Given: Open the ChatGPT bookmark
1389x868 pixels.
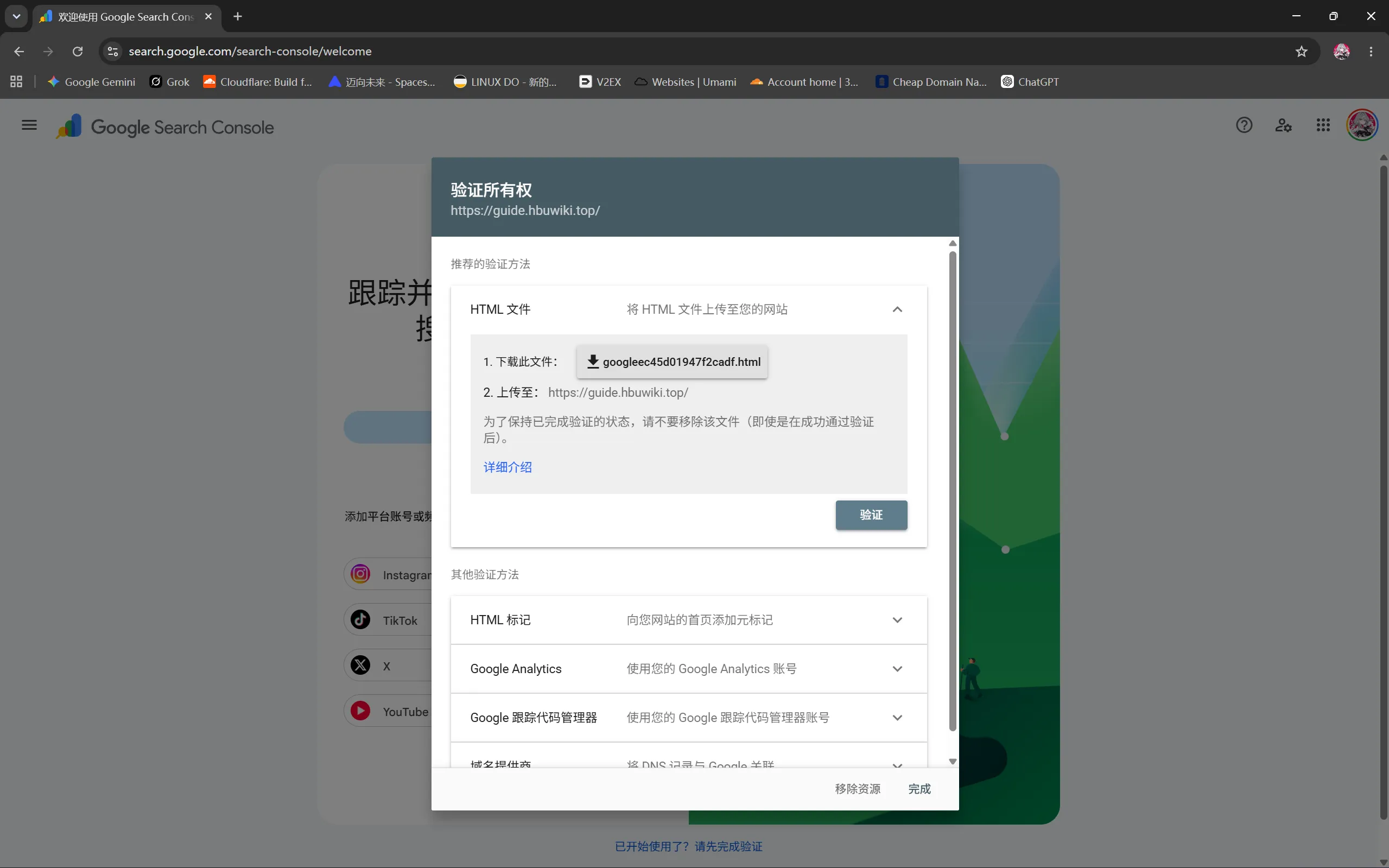Looking at the screenshot, I should (1030, 81).
